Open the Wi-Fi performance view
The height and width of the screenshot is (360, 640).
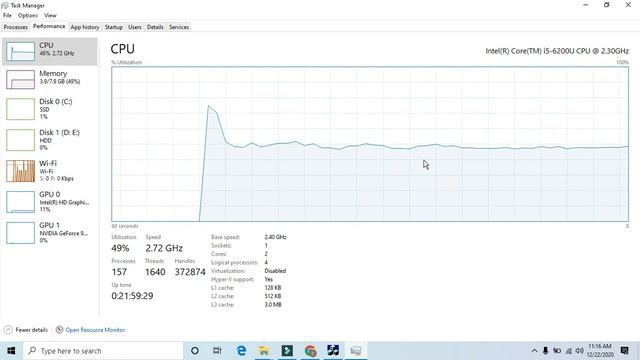pos(49,171)
